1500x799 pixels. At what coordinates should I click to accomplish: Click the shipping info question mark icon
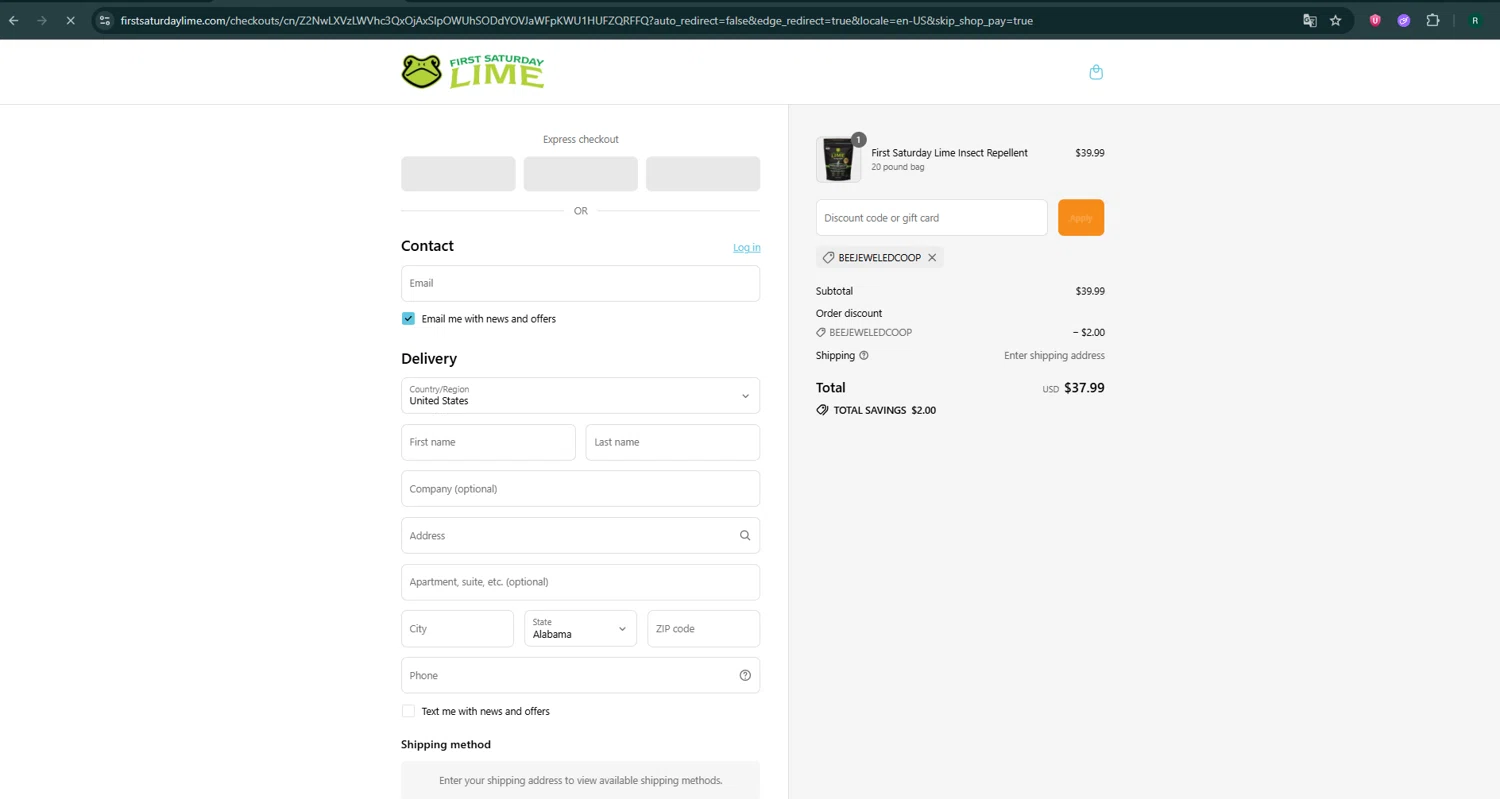tap(864, 355)
